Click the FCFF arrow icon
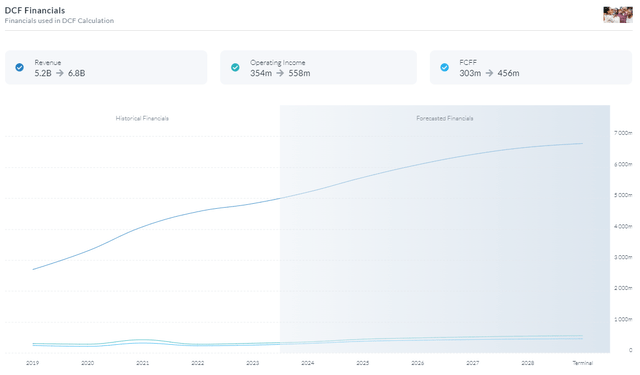640x375 pixels. point(489,73)
